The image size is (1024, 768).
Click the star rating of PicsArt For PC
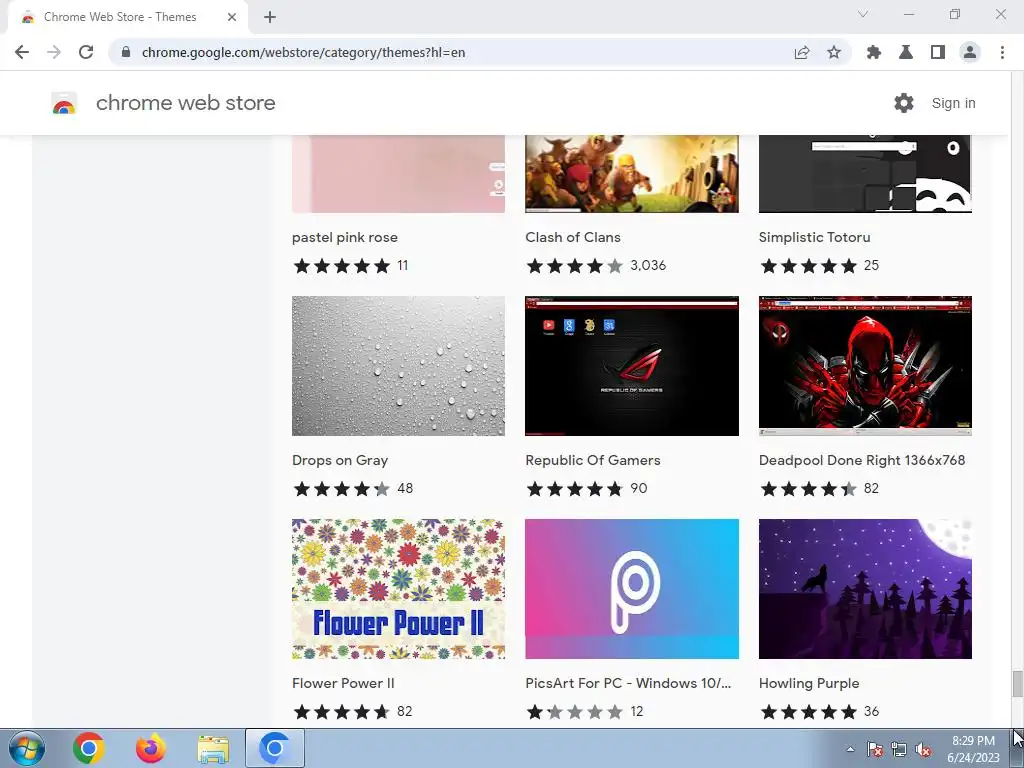pos(575,711)
